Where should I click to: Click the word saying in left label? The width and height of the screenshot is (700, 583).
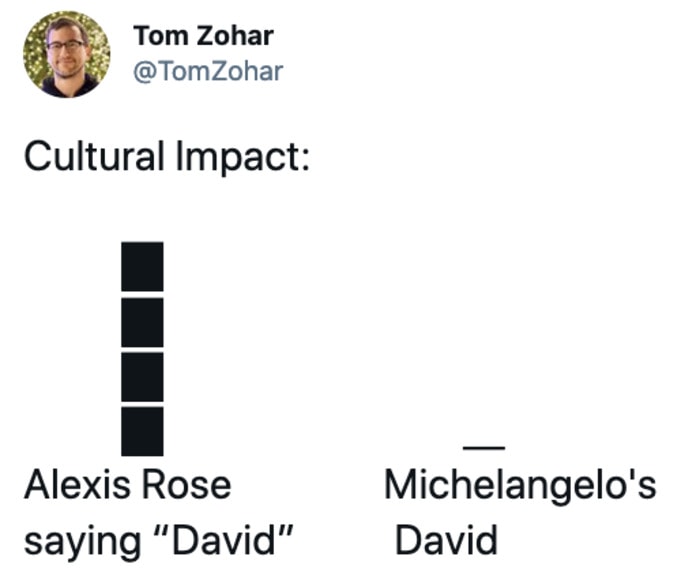point(83,543)
